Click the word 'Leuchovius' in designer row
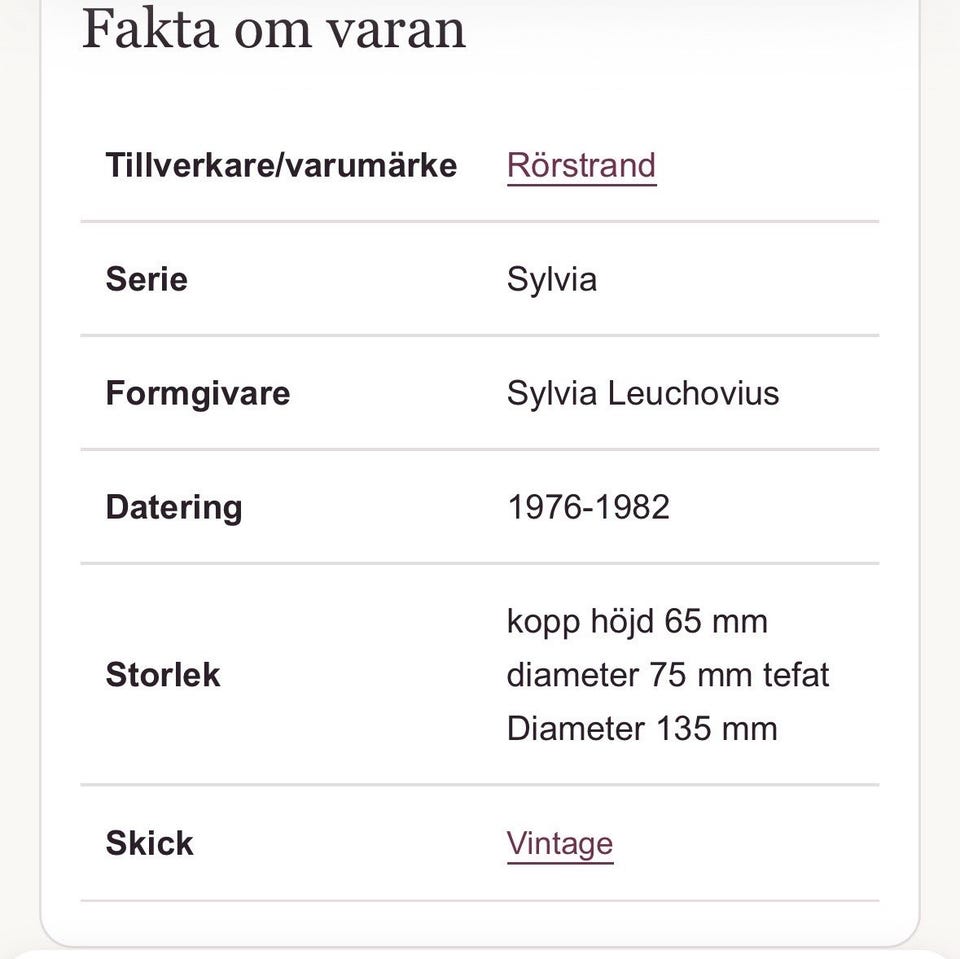Screen dimensions: 960x959 (693, 393)
